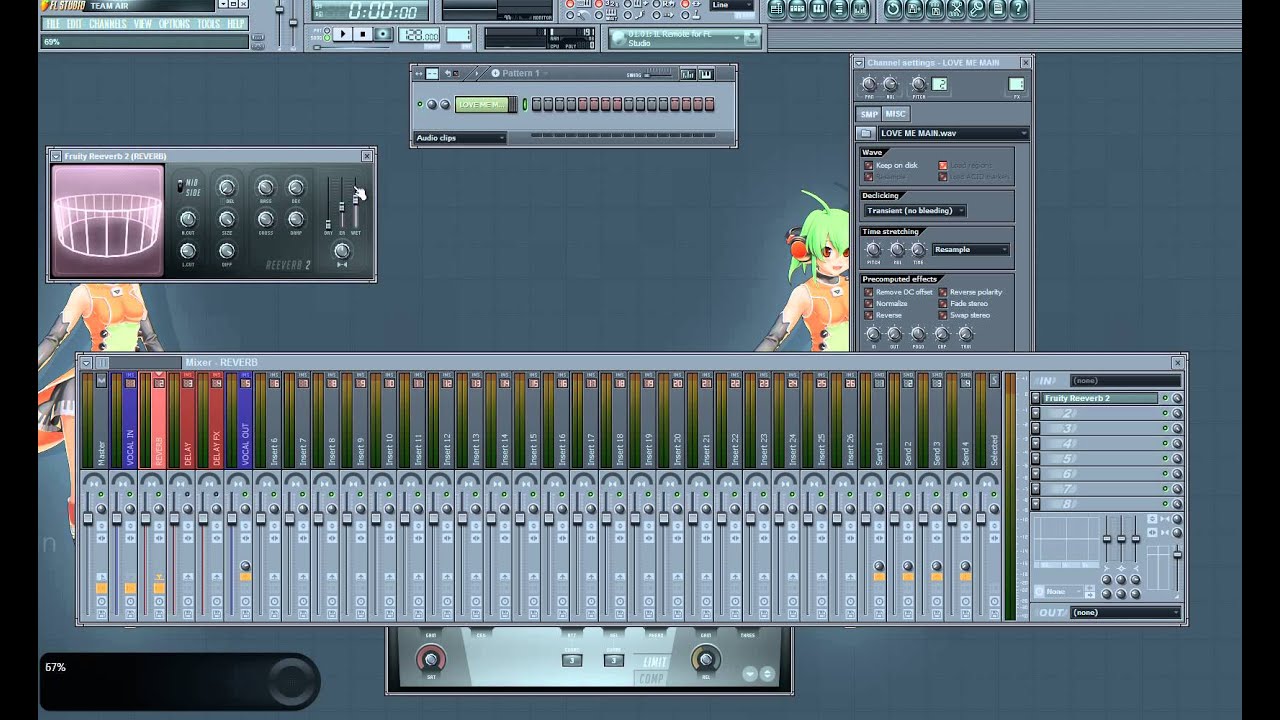Toggle the Load regions checkbox
1280x720 pixels.
(942, 165)
